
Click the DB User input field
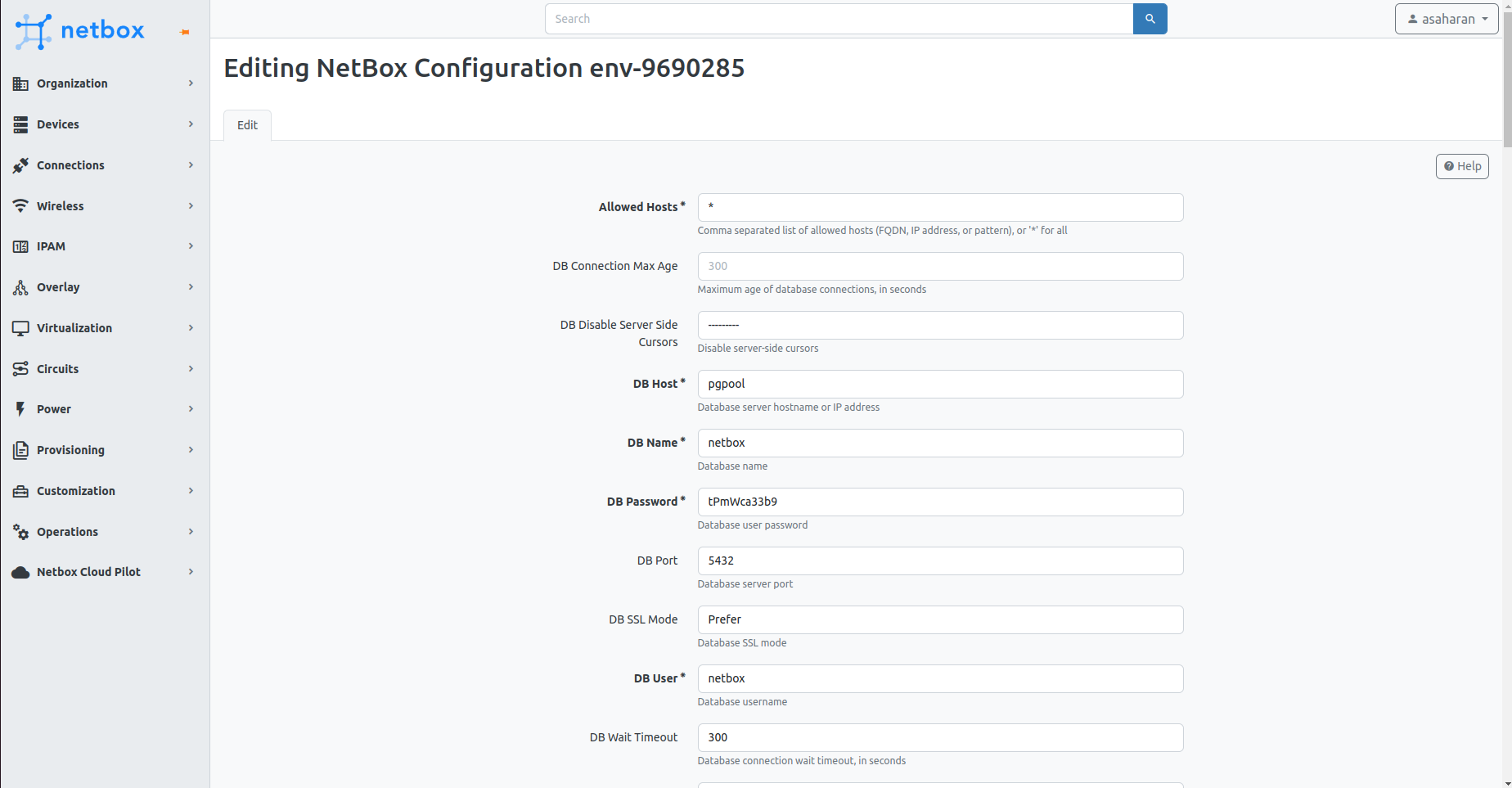[x=940, y=678]
